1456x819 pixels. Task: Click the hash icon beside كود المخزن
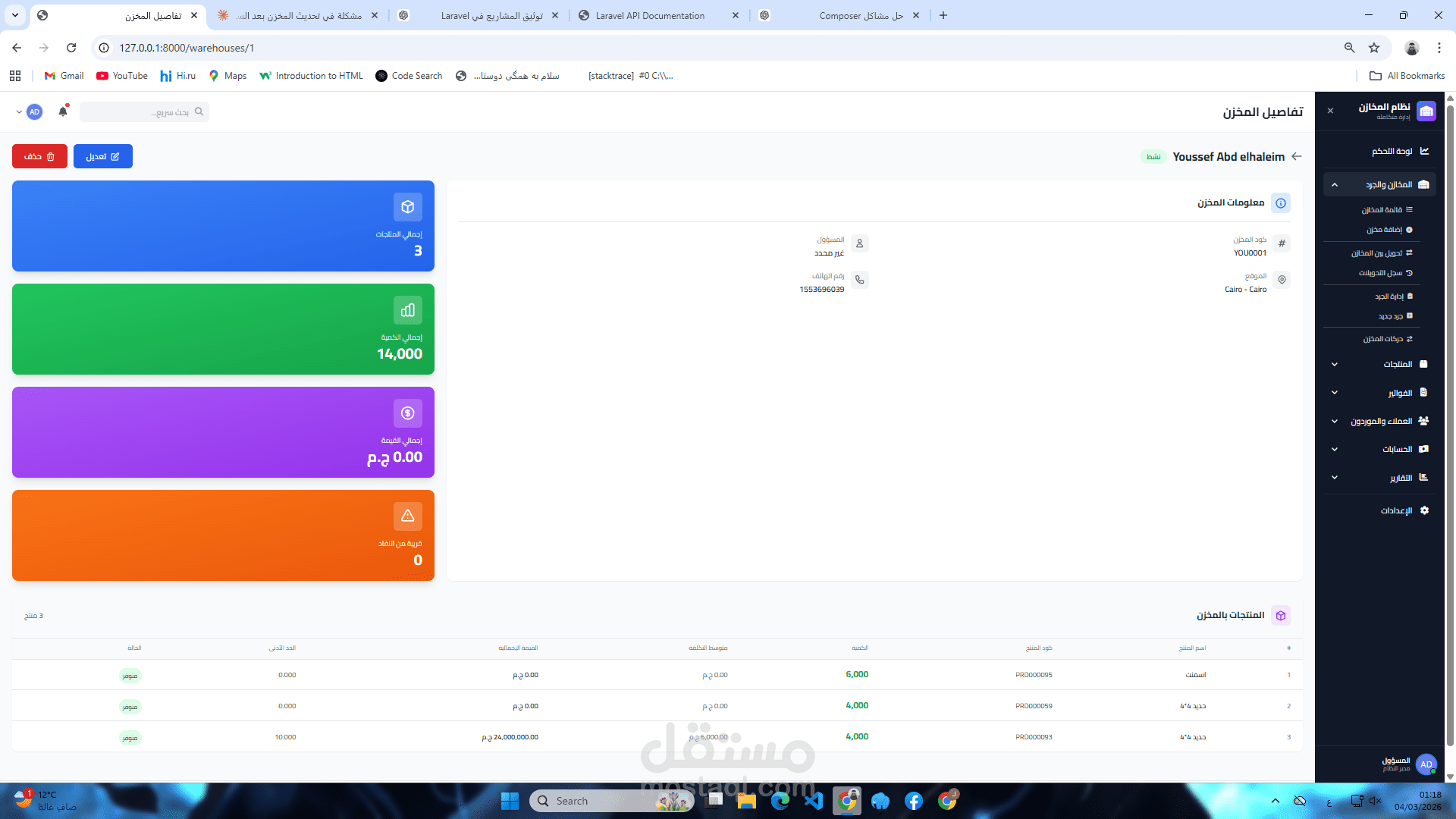(1282, 243)
